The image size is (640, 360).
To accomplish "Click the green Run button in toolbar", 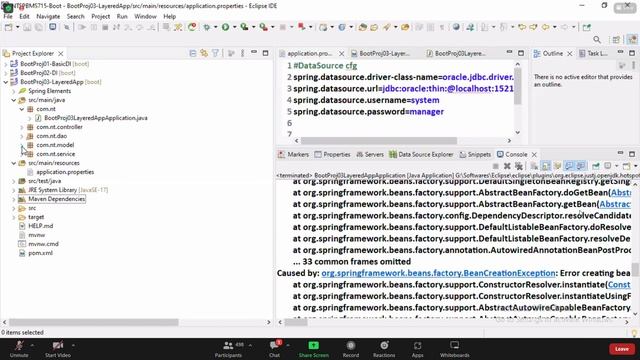I will [225, 27].
